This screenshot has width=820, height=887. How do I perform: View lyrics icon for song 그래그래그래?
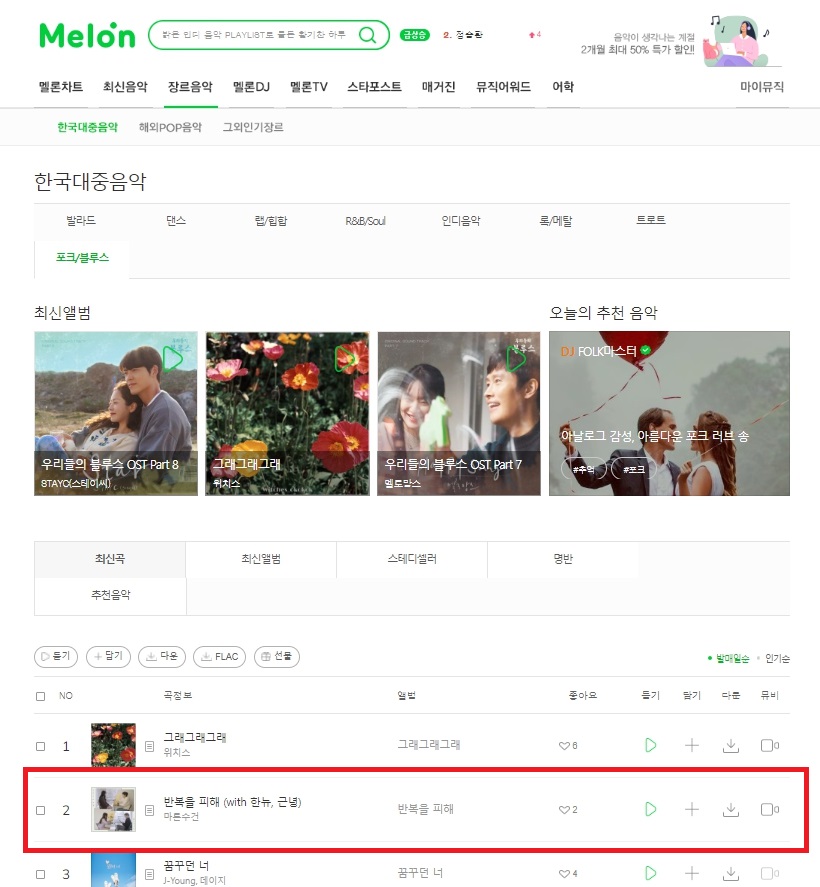(x=149, y=746)
